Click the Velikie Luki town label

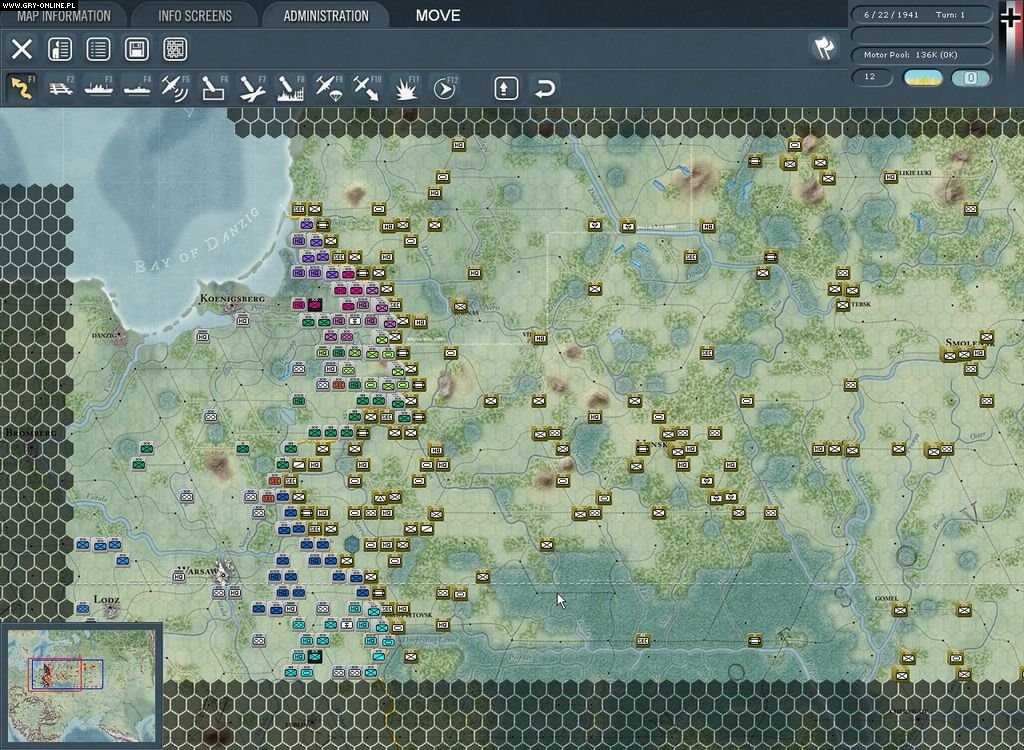(915, 173)
